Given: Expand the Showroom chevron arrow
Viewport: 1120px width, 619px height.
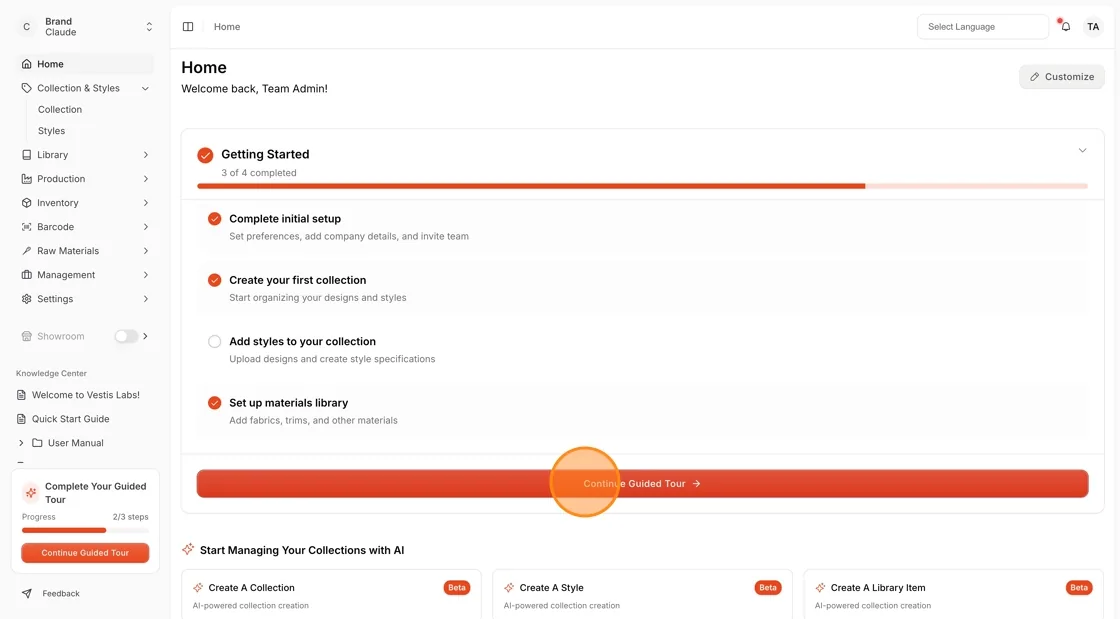Looking at the screenshot, I should coord(146,336).
